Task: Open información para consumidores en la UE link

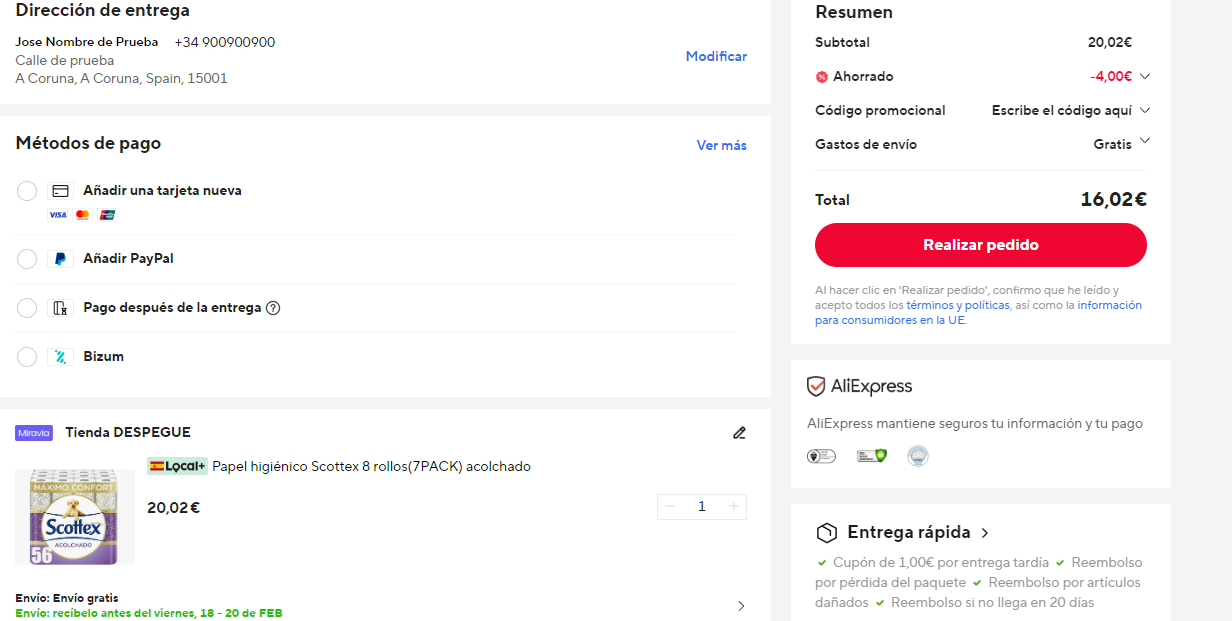Action: pyautogui.click(x=978, y=313)
